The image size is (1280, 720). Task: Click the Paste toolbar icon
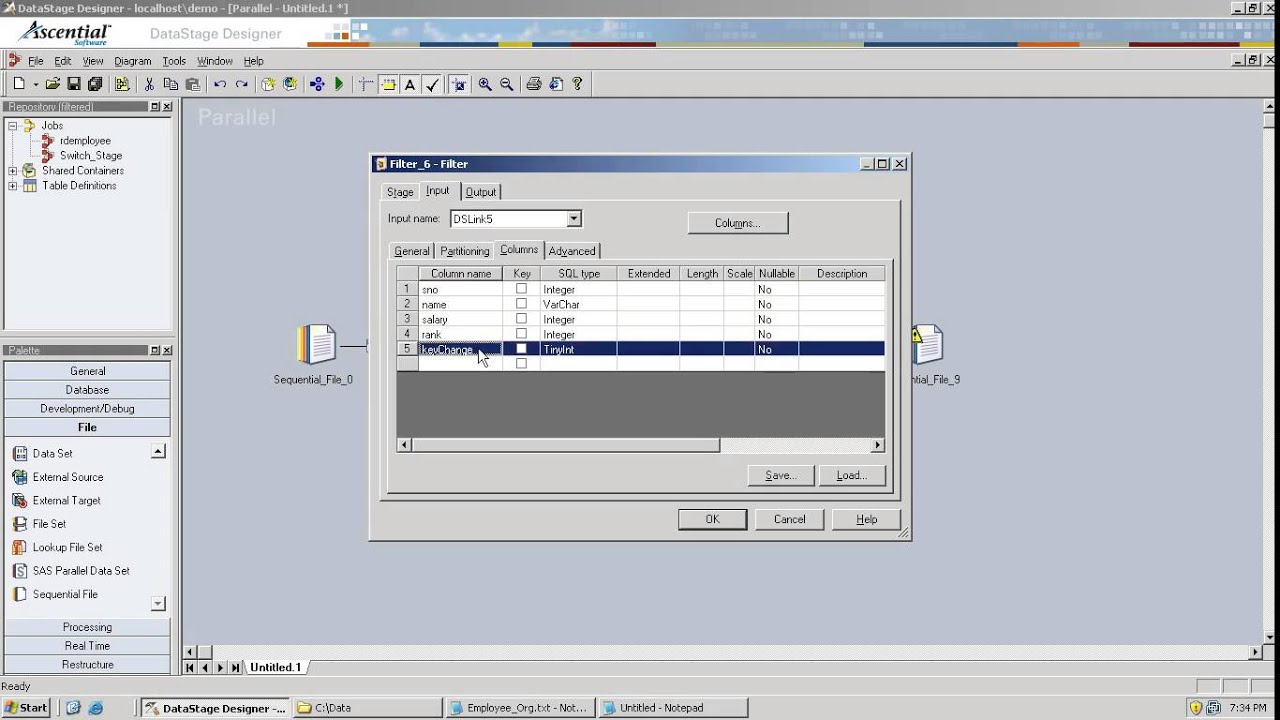pos(193,85)
